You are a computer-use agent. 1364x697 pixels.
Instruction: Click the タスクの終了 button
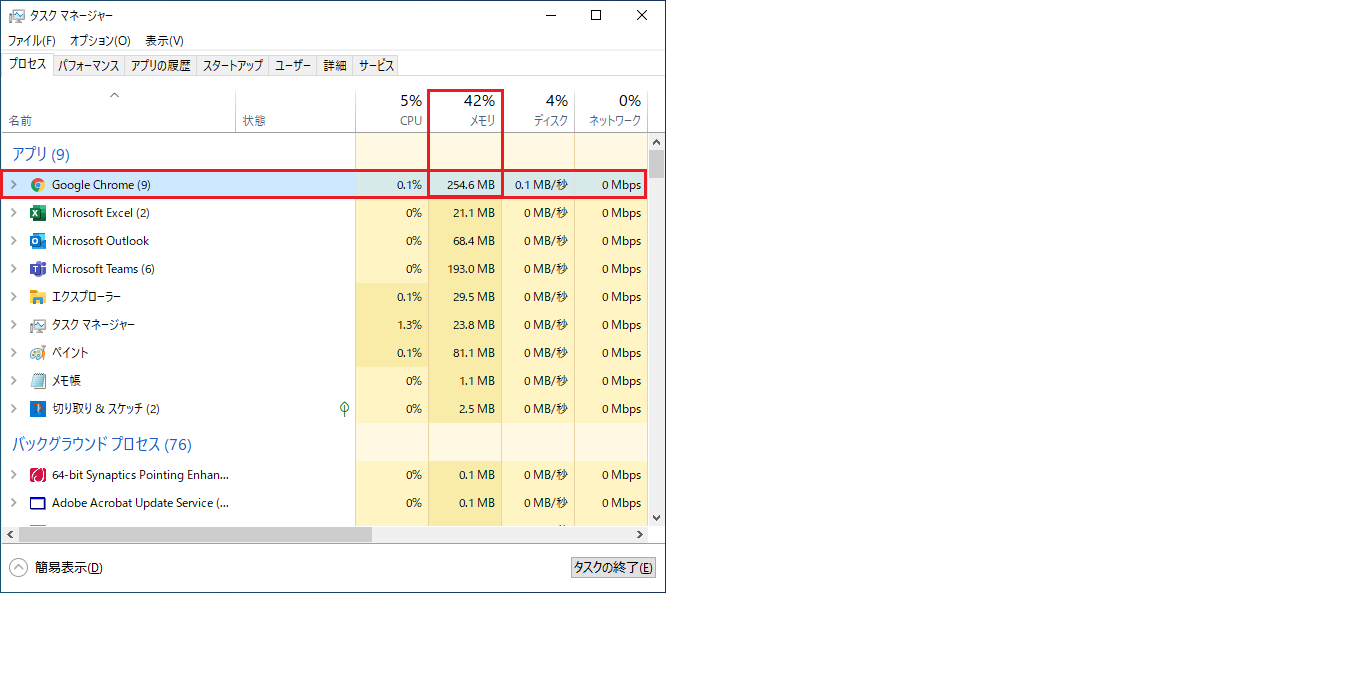pos(613,568)
